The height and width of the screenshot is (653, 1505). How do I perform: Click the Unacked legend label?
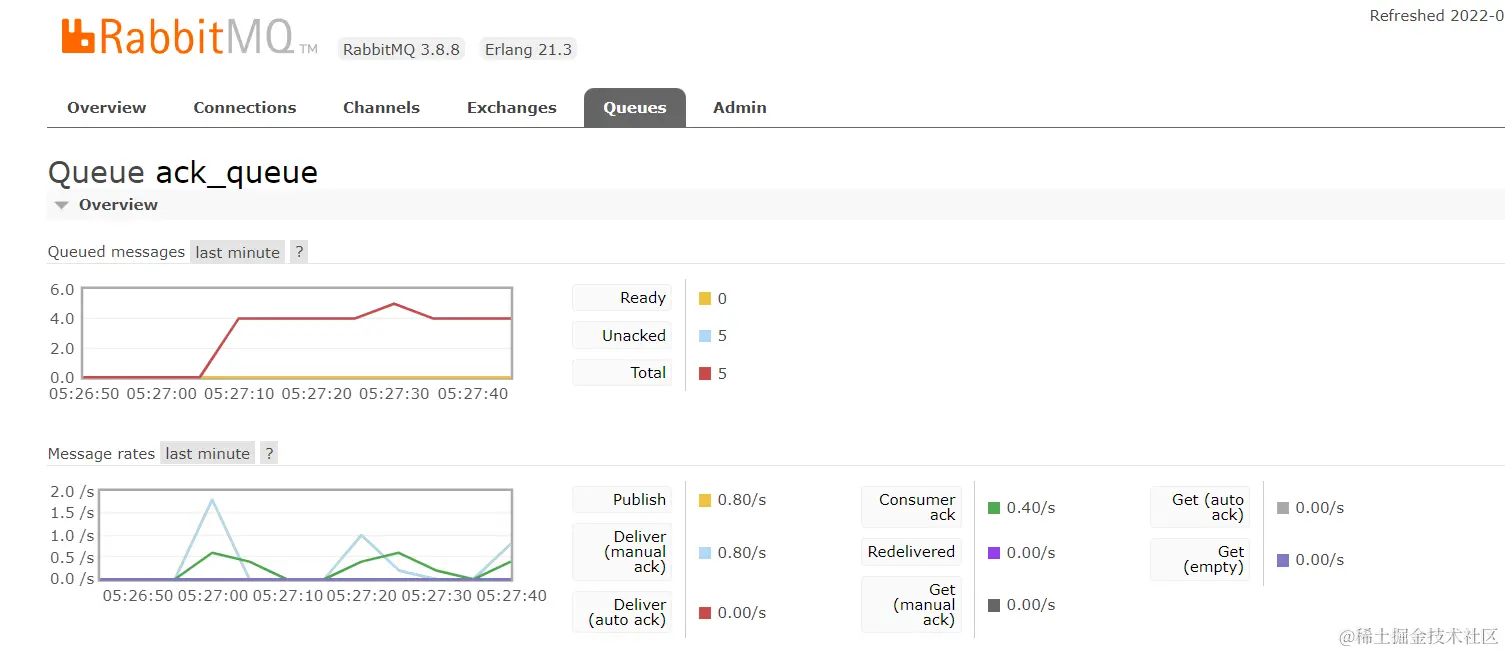[x=622, y=336]
